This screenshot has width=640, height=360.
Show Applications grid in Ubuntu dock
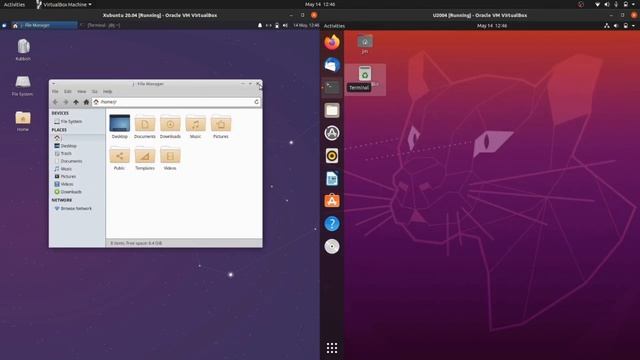(332, 348)
